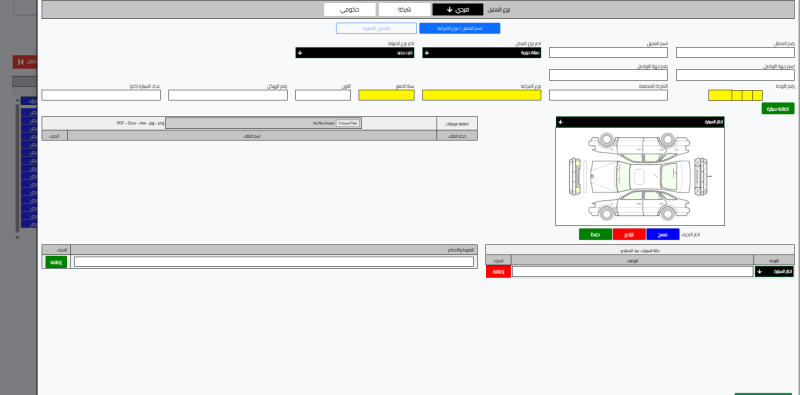
Task: Click the Choose Files button
Action: click(x=347, y=124)
